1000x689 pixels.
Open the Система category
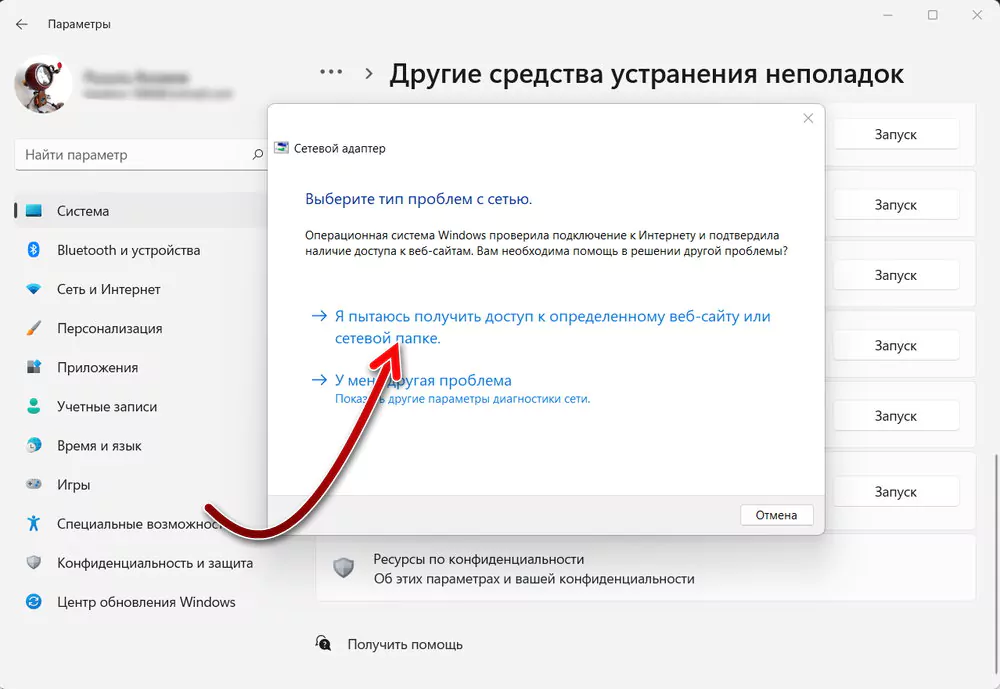click(x=140, y=211)
